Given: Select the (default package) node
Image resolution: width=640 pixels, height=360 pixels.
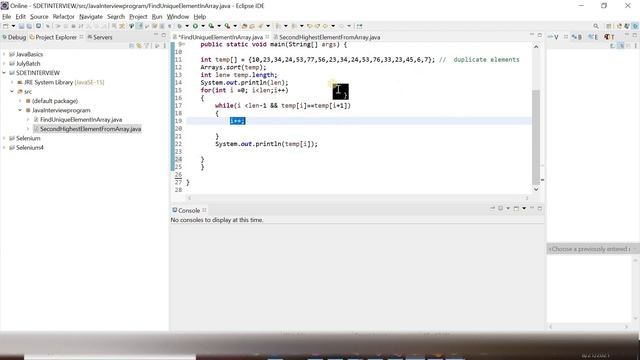Looking at the screenshot, I should [51, 101].
